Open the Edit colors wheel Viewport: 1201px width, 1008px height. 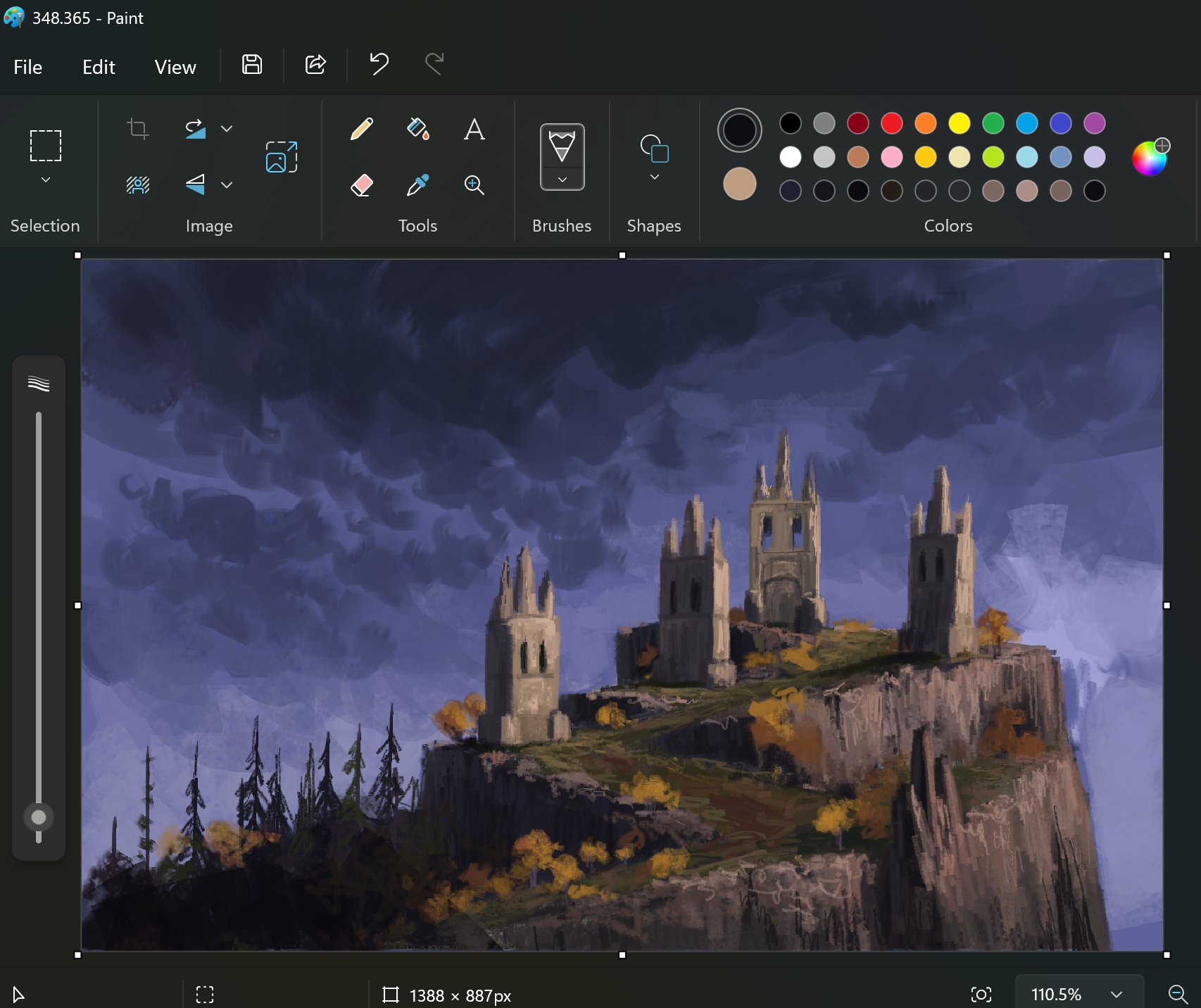(1150, 157)
